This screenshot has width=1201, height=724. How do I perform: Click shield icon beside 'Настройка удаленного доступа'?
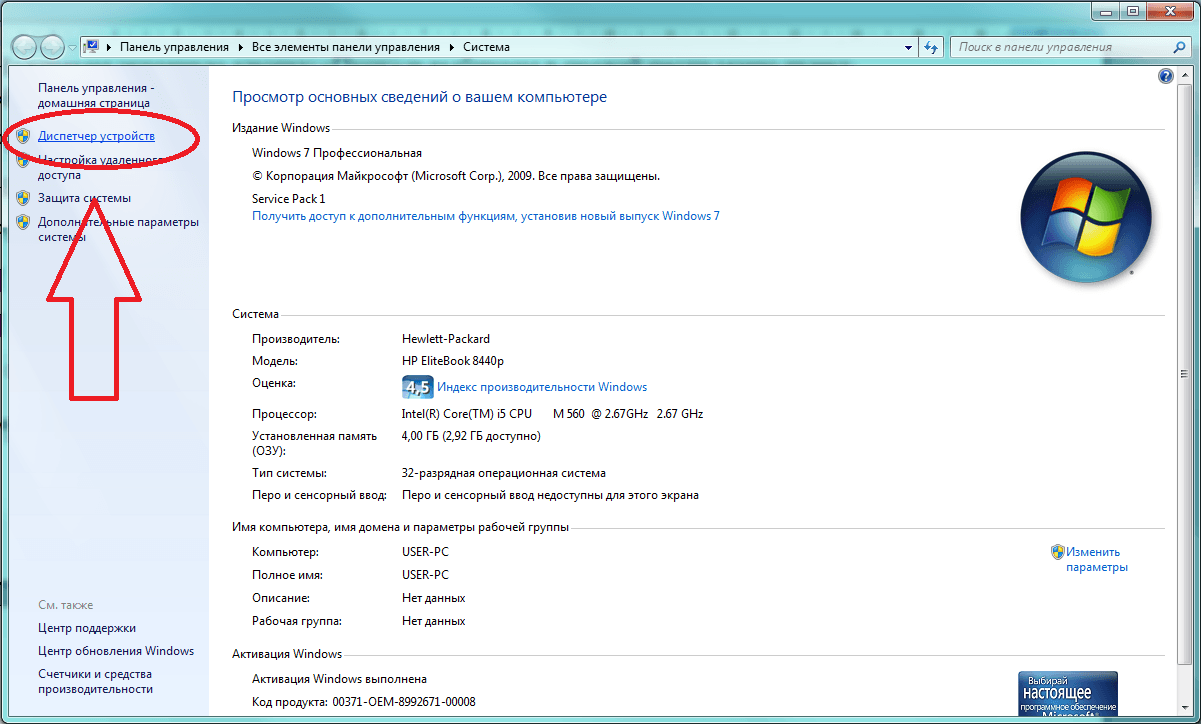coord(24,160)
